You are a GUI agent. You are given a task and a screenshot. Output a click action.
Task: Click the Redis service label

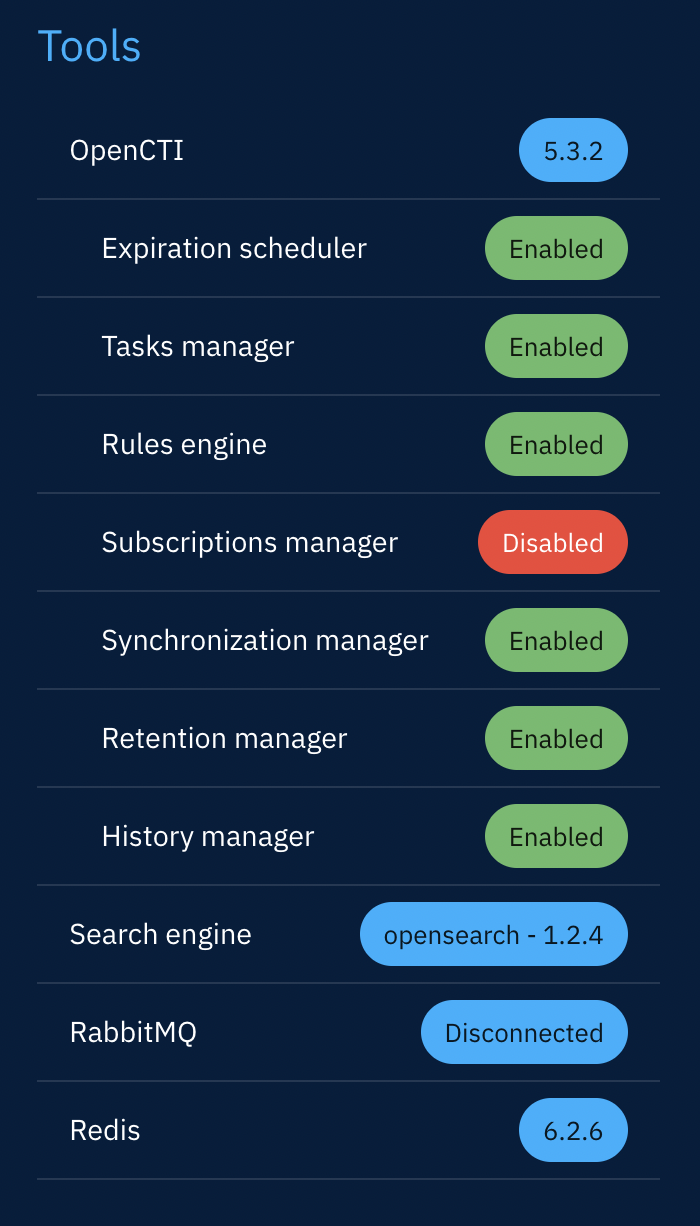tap(104, 1129)
